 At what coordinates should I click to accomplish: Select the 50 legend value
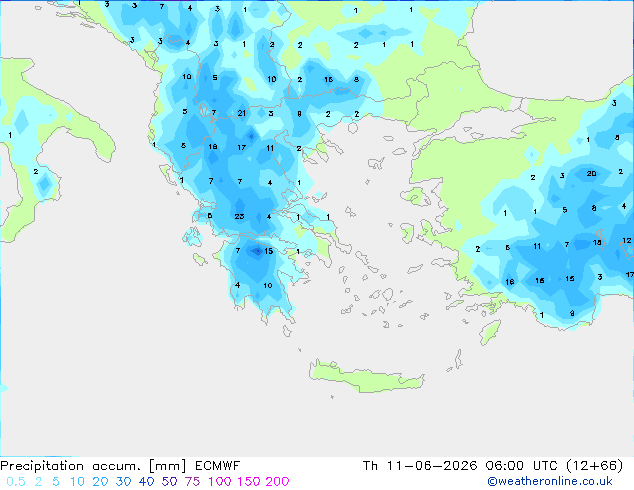pos(169,482)
